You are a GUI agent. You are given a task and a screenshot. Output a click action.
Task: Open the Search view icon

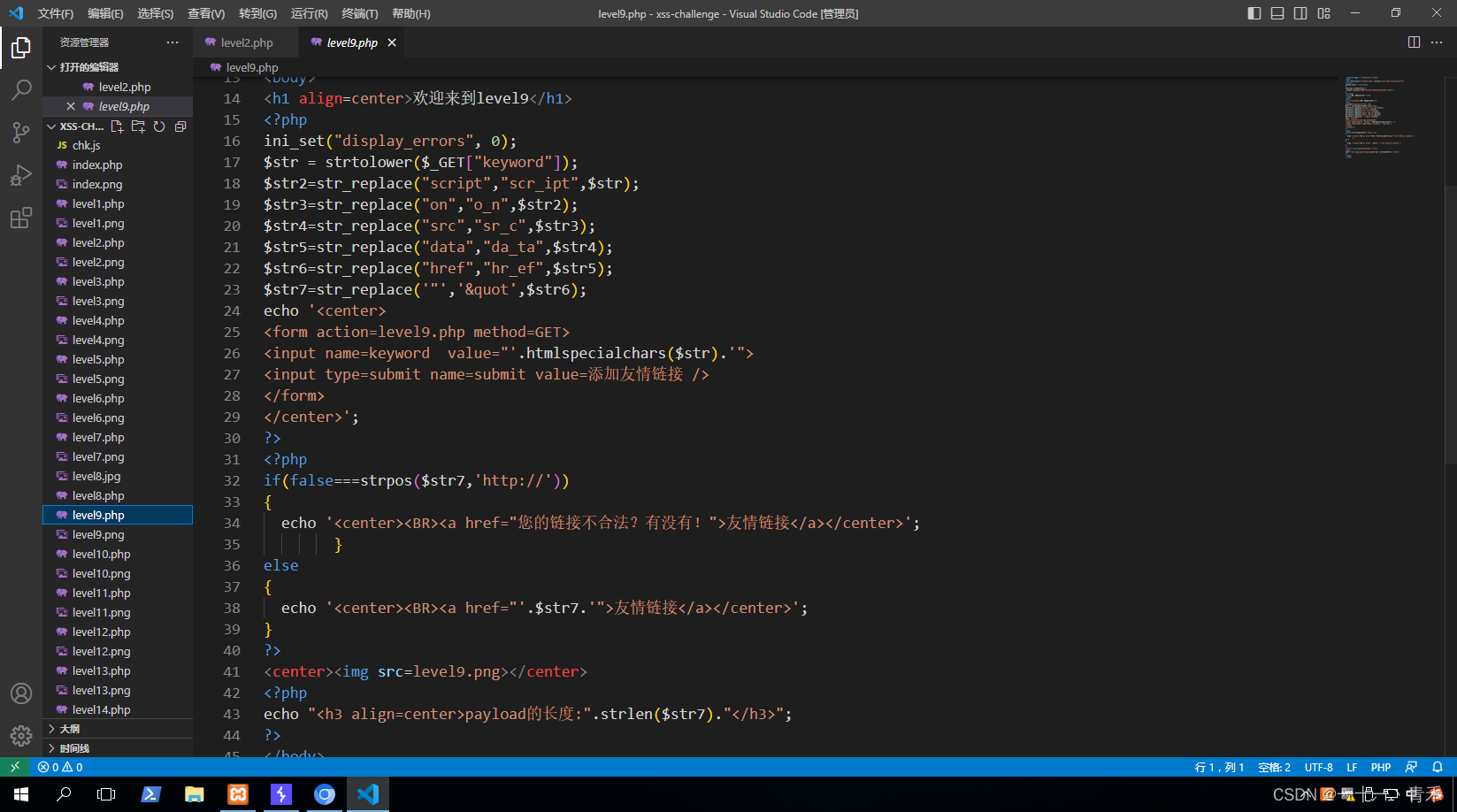click(21, 90)
